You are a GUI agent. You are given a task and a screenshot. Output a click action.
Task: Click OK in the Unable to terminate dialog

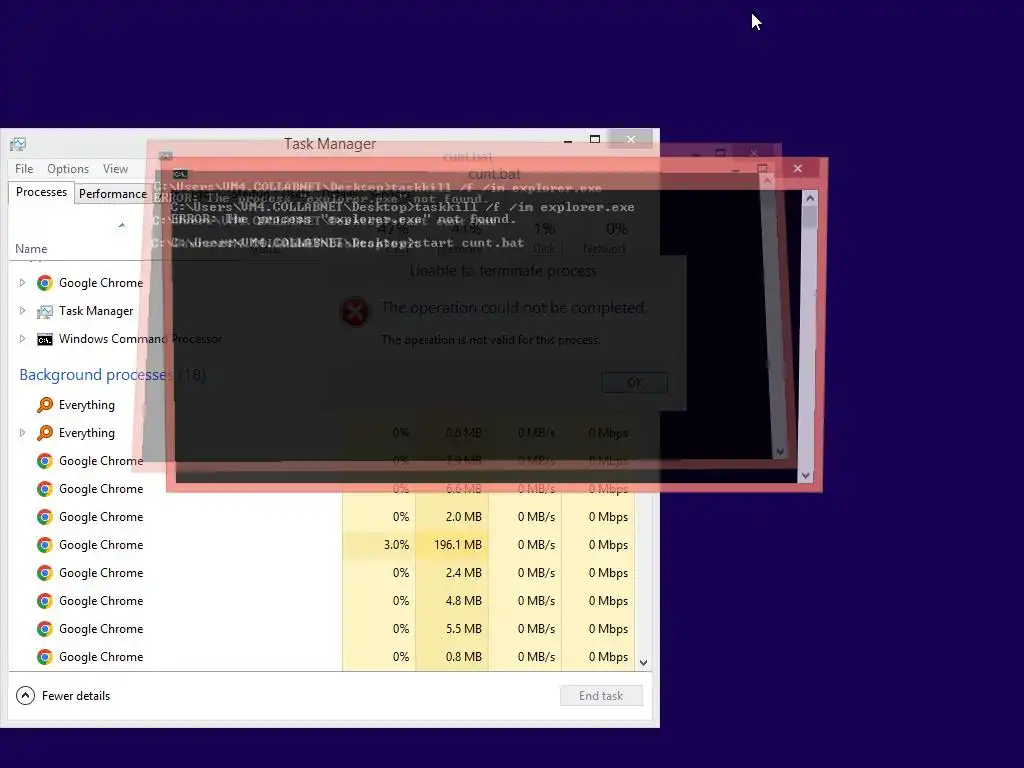(x=634, y=383)
